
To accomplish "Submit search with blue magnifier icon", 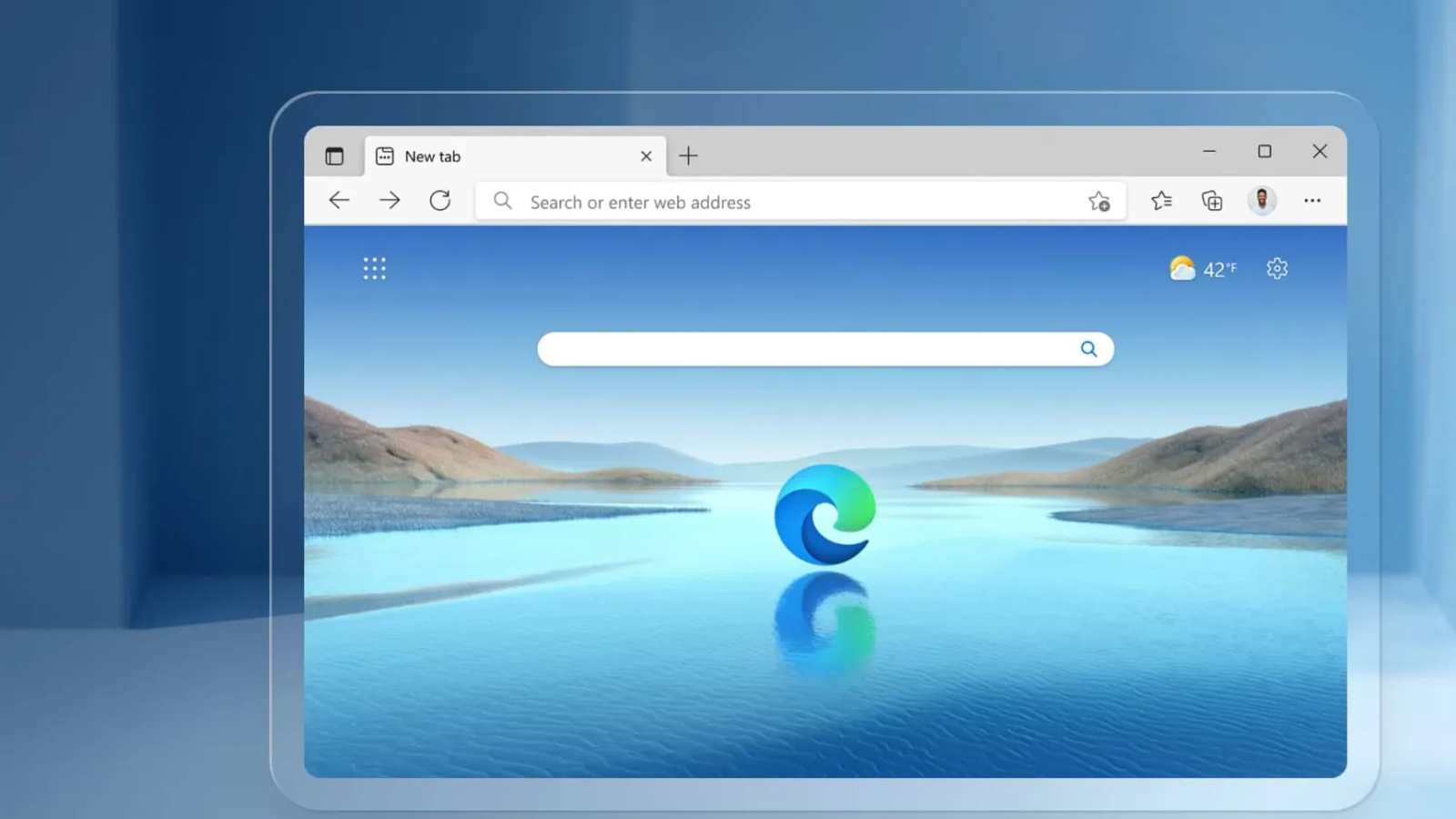I will click(1089, 349).
